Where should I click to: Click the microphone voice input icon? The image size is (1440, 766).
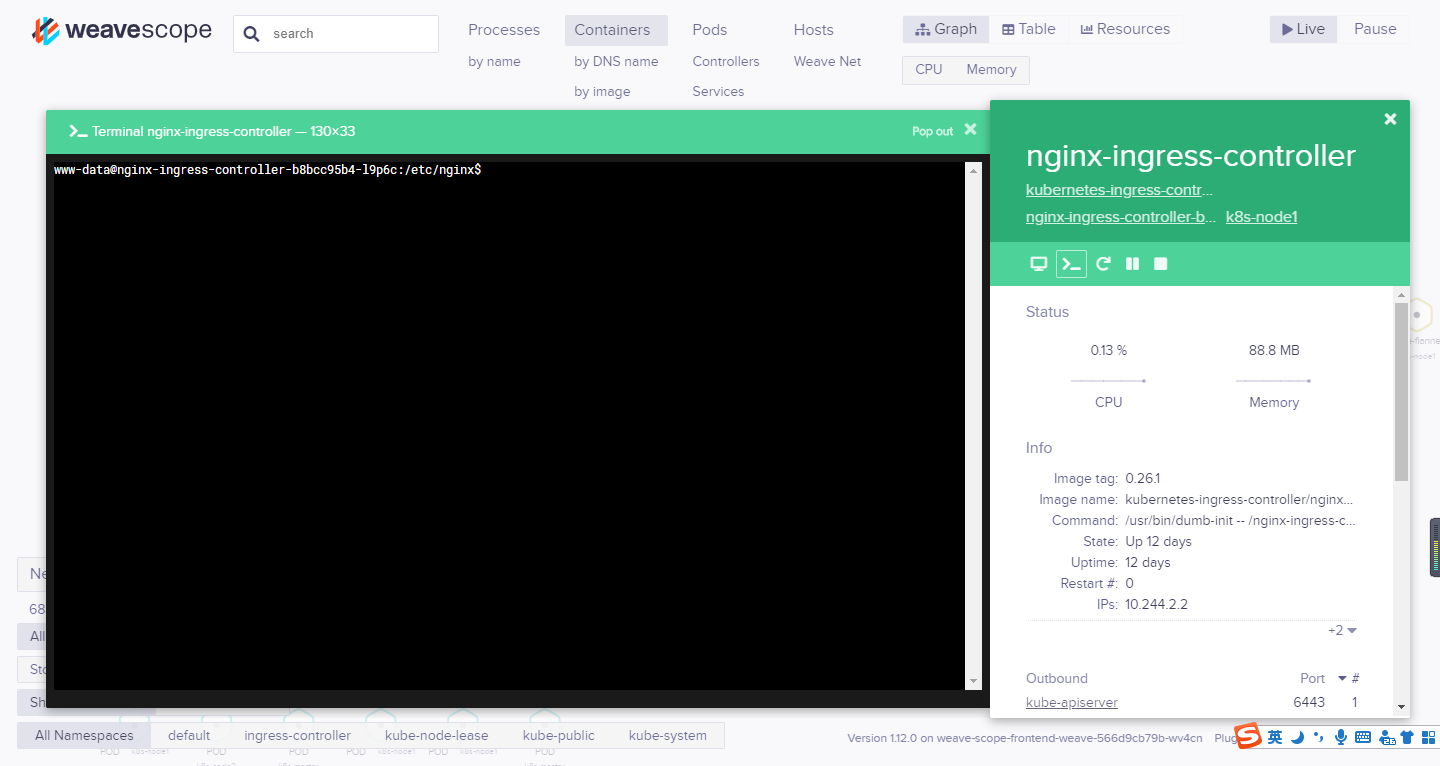pos(1341,737)
